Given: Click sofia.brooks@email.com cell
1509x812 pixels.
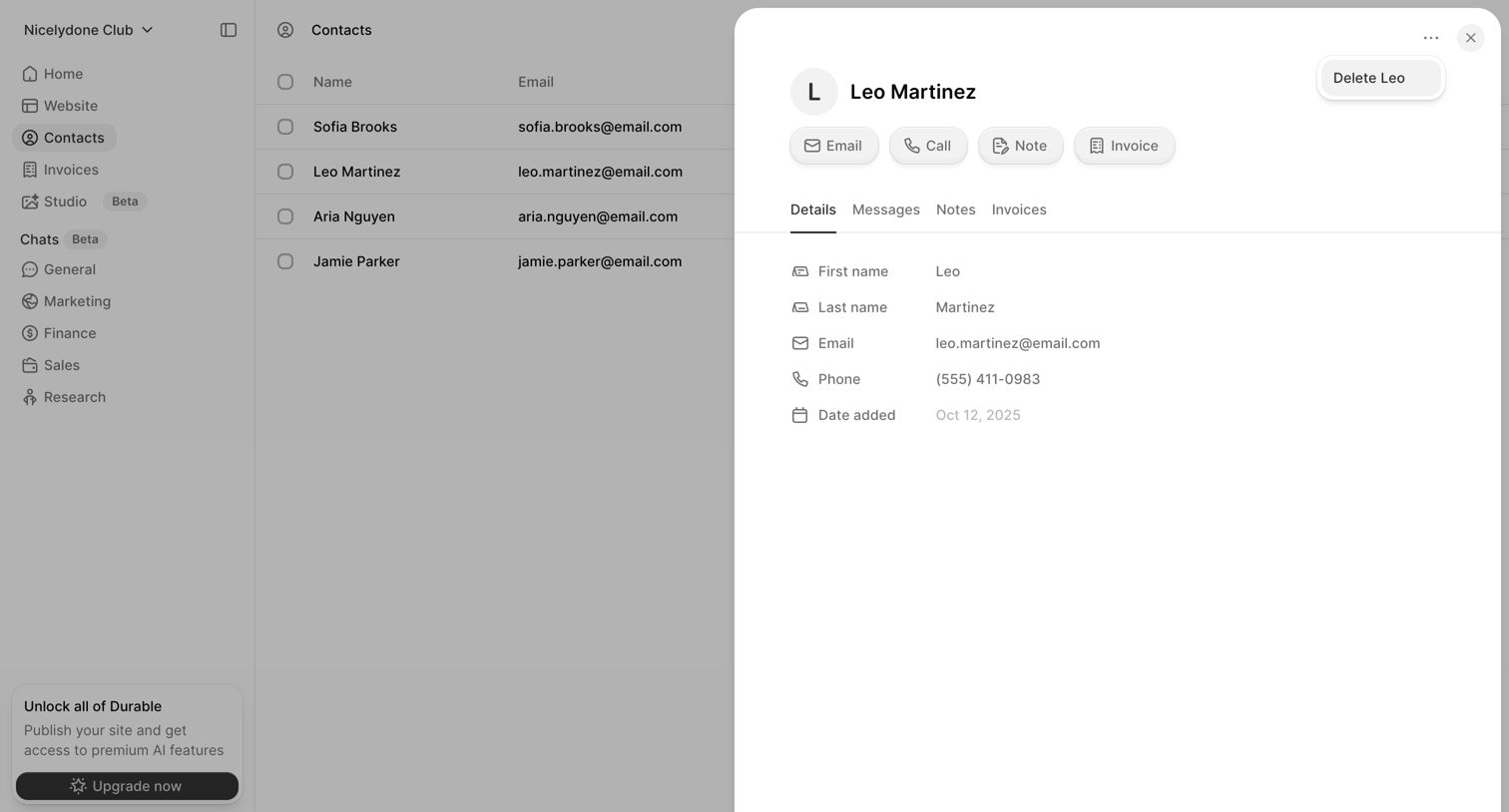Looking at the screenshot, I should [600, 127].
